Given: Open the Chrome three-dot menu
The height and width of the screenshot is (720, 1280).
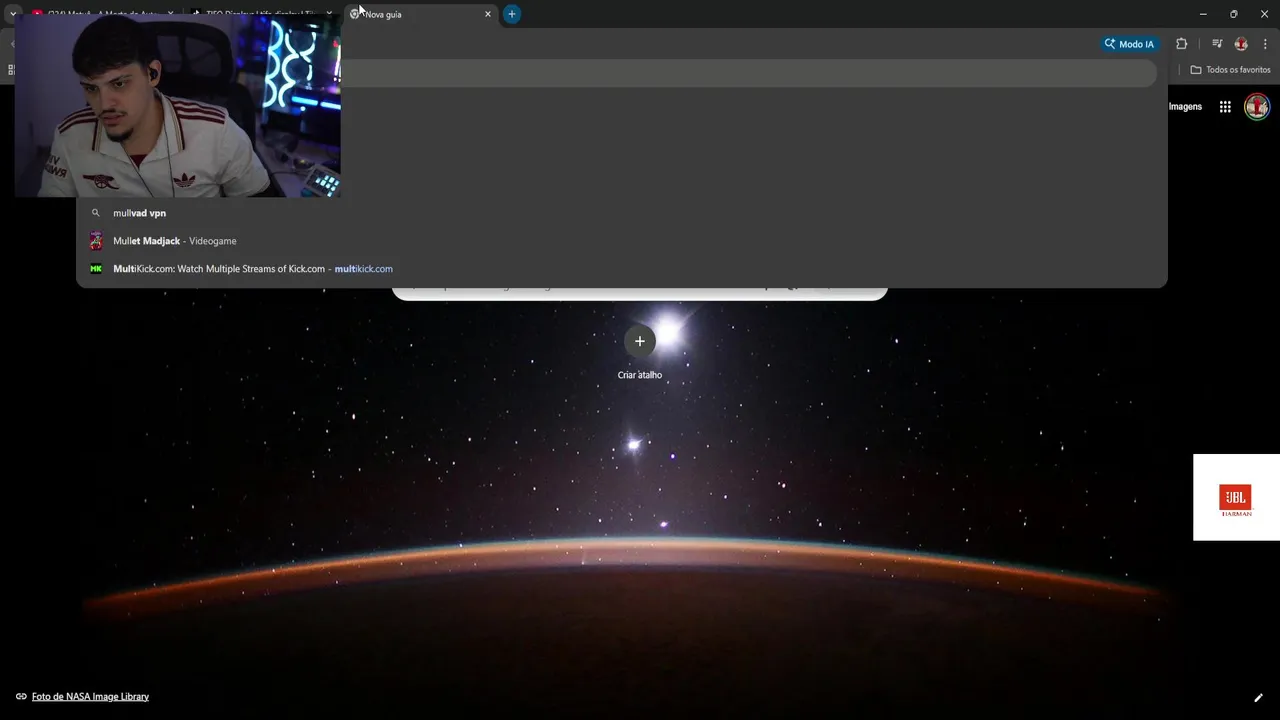Looking at the screenshot, I should pos(1265,44).
